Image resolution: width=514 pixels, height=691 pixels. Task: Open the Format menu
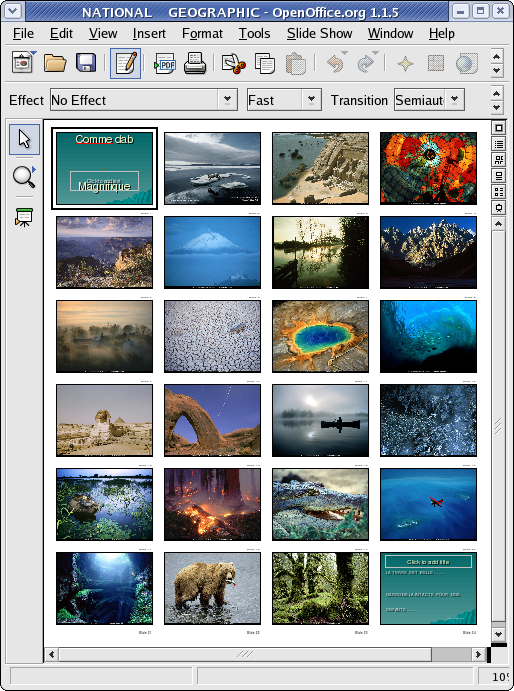click(202, 33)
